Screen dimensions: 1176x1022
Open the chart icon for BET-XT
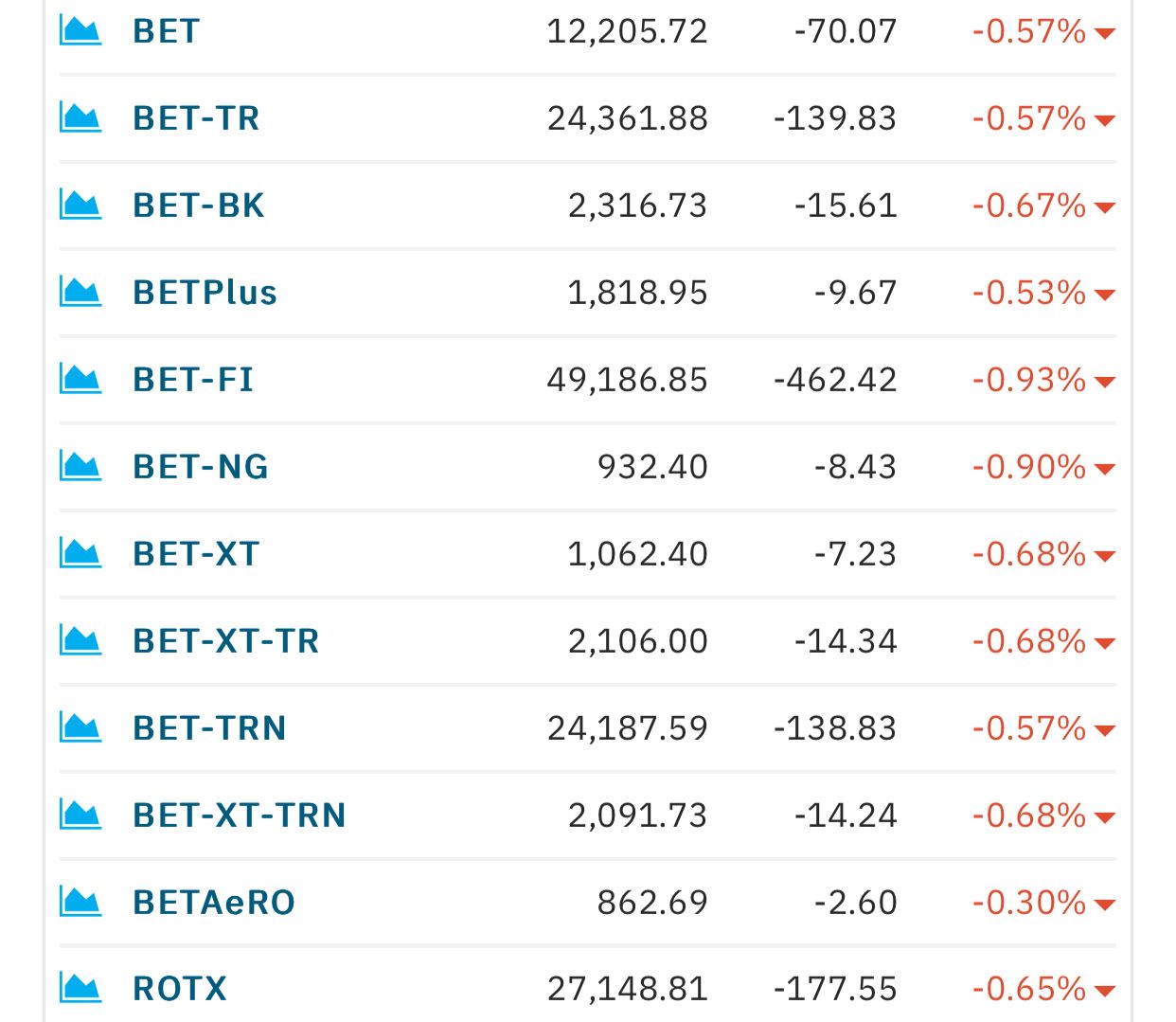click(x=80, y=554)
